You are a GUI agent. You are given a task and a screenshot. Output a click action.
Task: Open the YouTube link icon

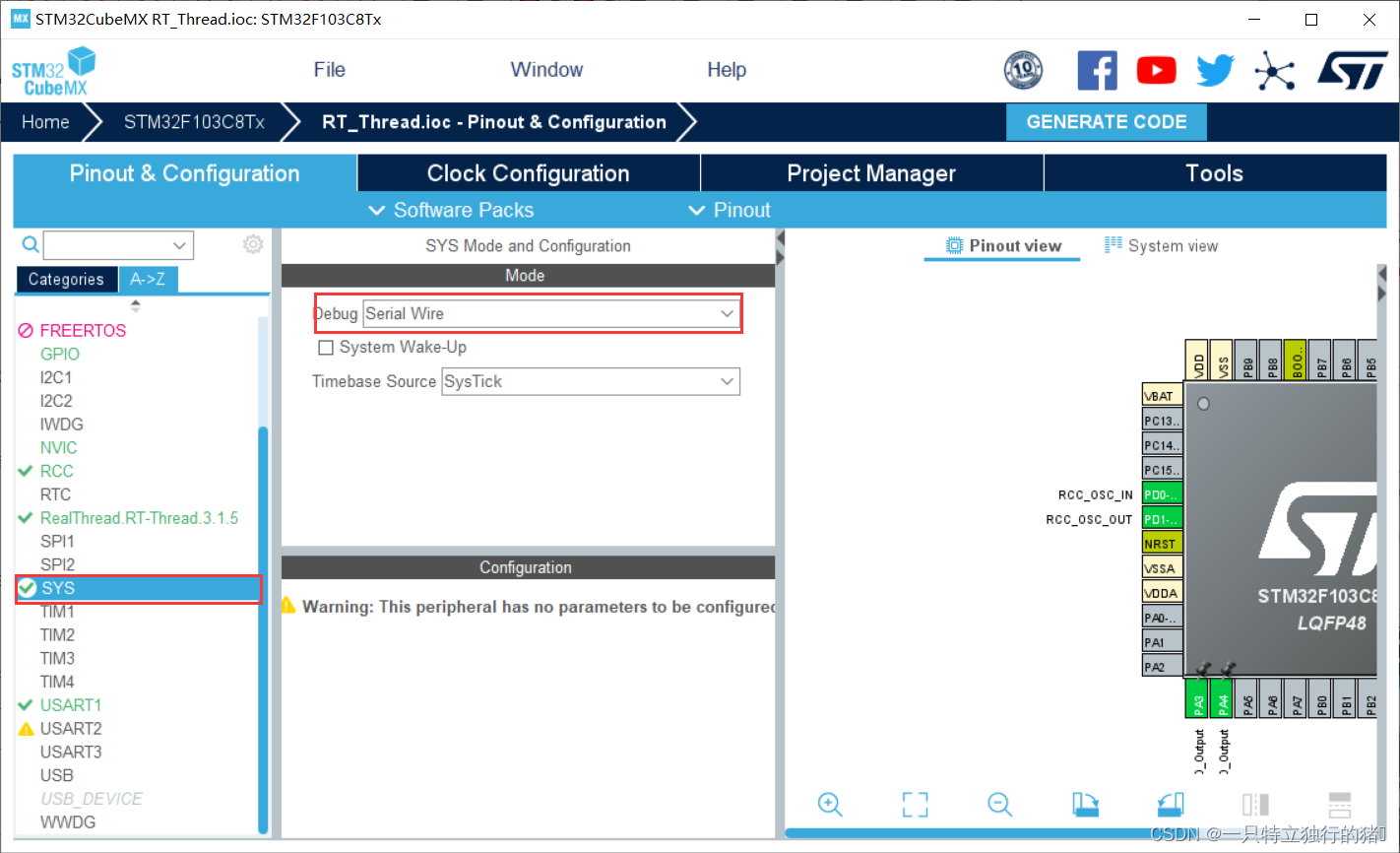[x=1156, y=70]
